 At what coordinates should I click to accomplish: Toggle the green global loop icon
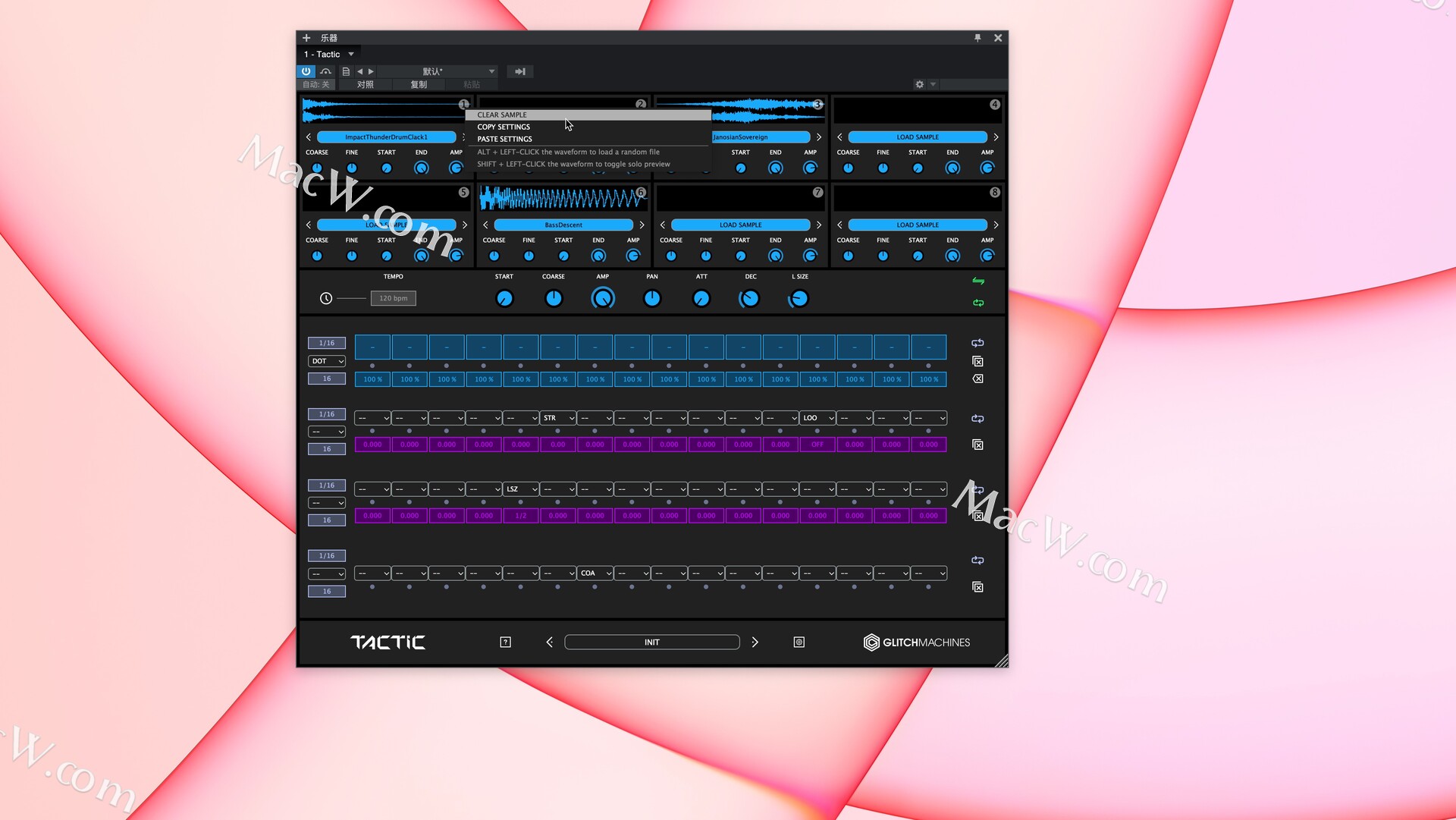978,303
